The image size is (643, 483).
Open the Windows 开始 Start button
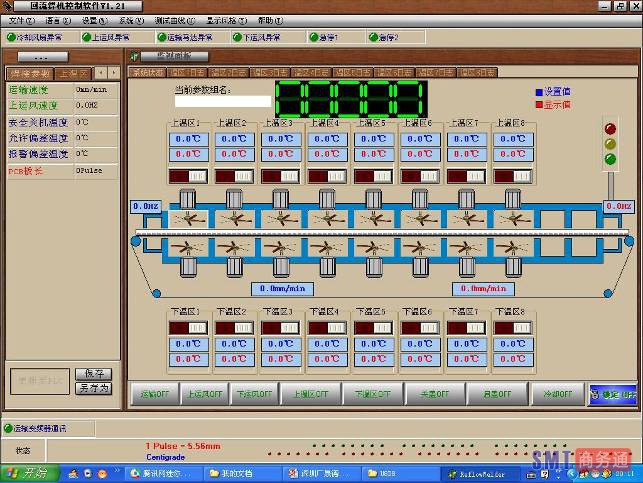coord(28,471)
